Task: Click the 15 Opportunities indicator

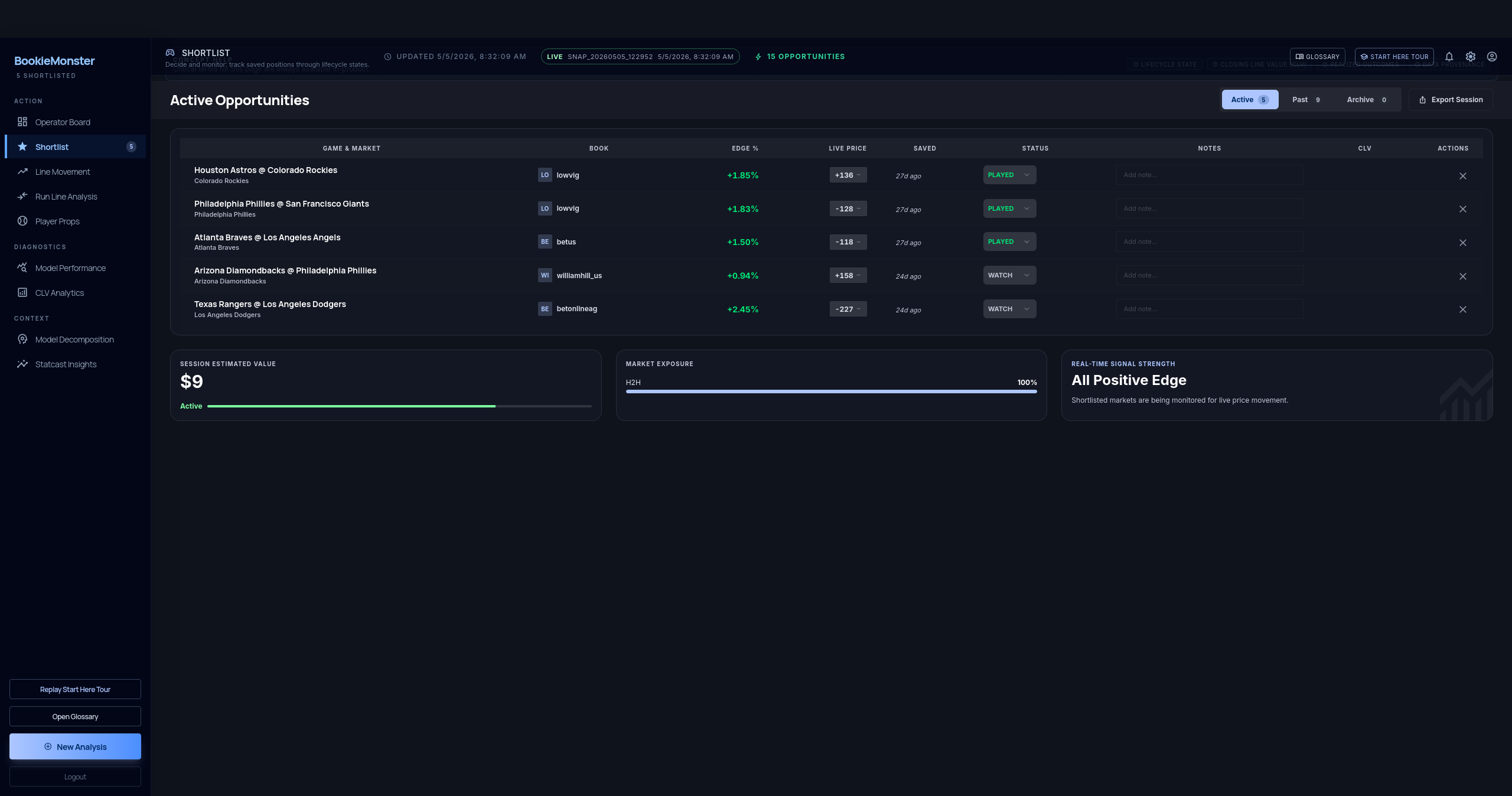Action: (x=800, y=57)
